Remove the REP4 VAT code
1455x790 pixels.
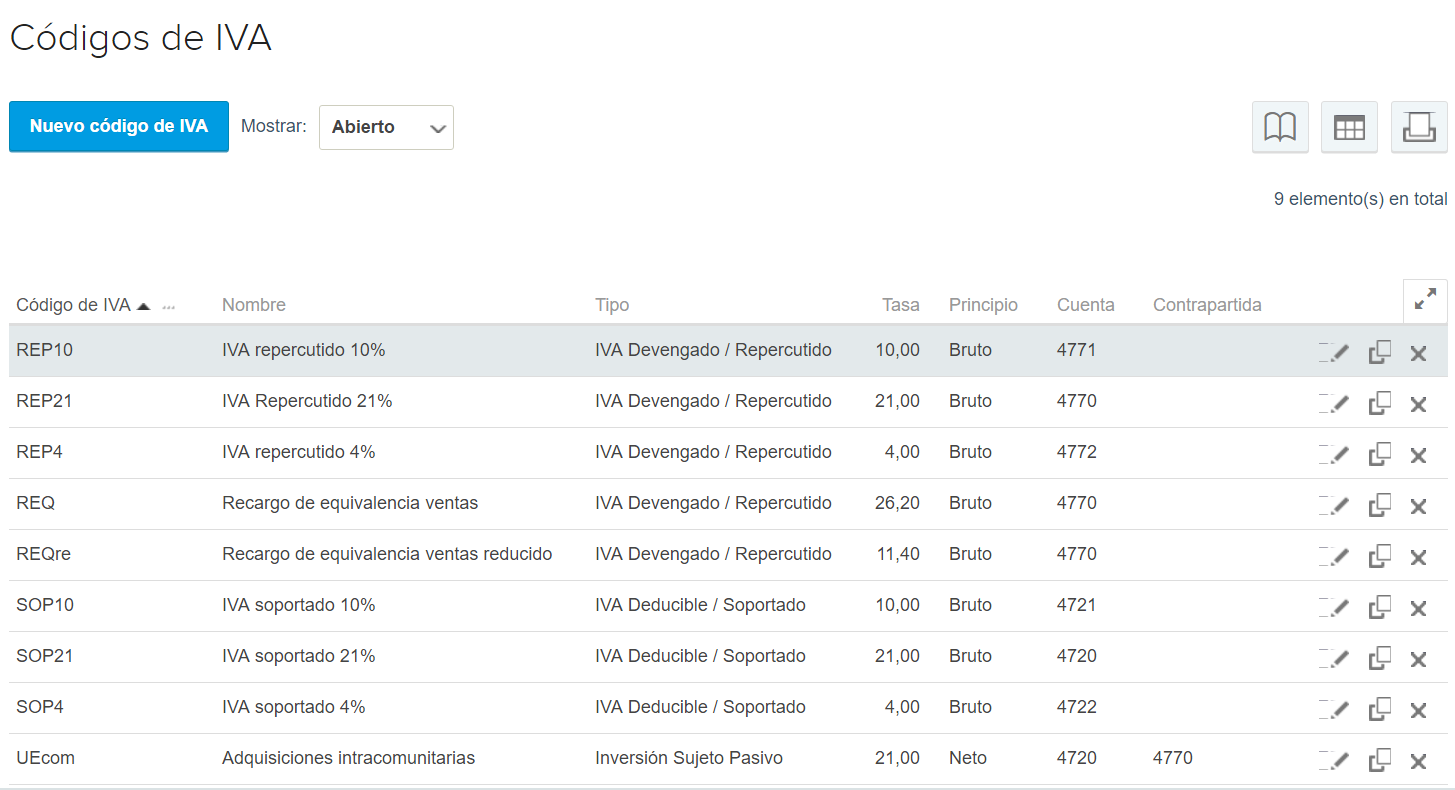[x=1418, y=454]
